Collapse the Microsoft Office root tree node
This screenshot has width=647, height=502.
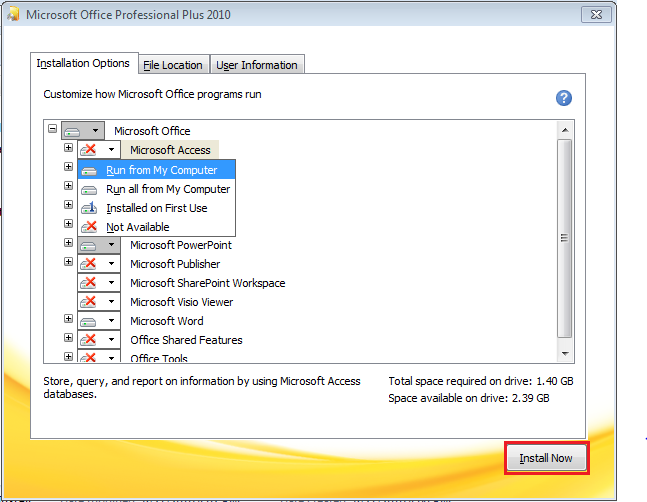click(x=52, y=129)
